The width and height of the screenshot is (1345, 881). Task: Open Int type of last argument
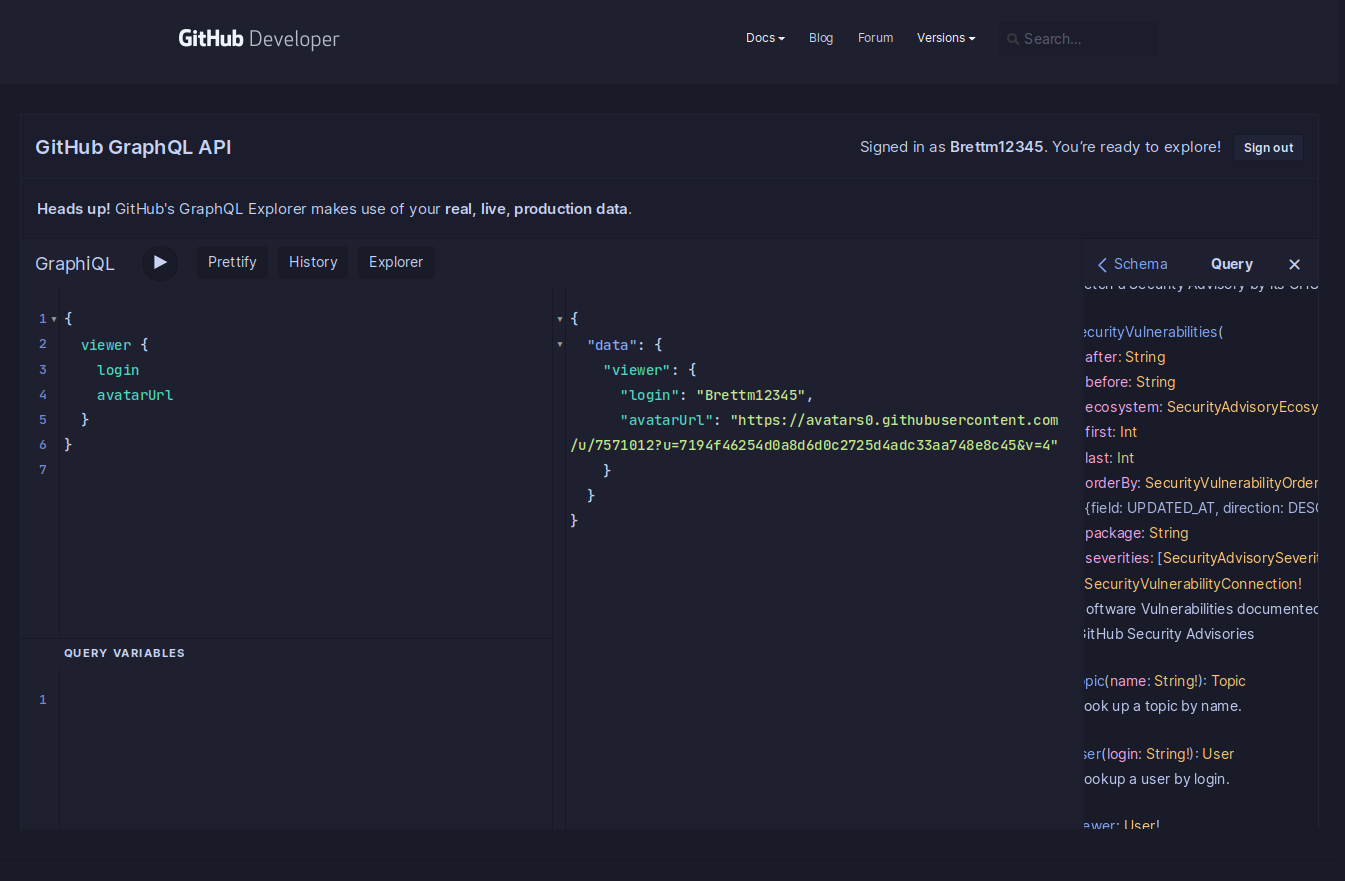coord(1125,458)
